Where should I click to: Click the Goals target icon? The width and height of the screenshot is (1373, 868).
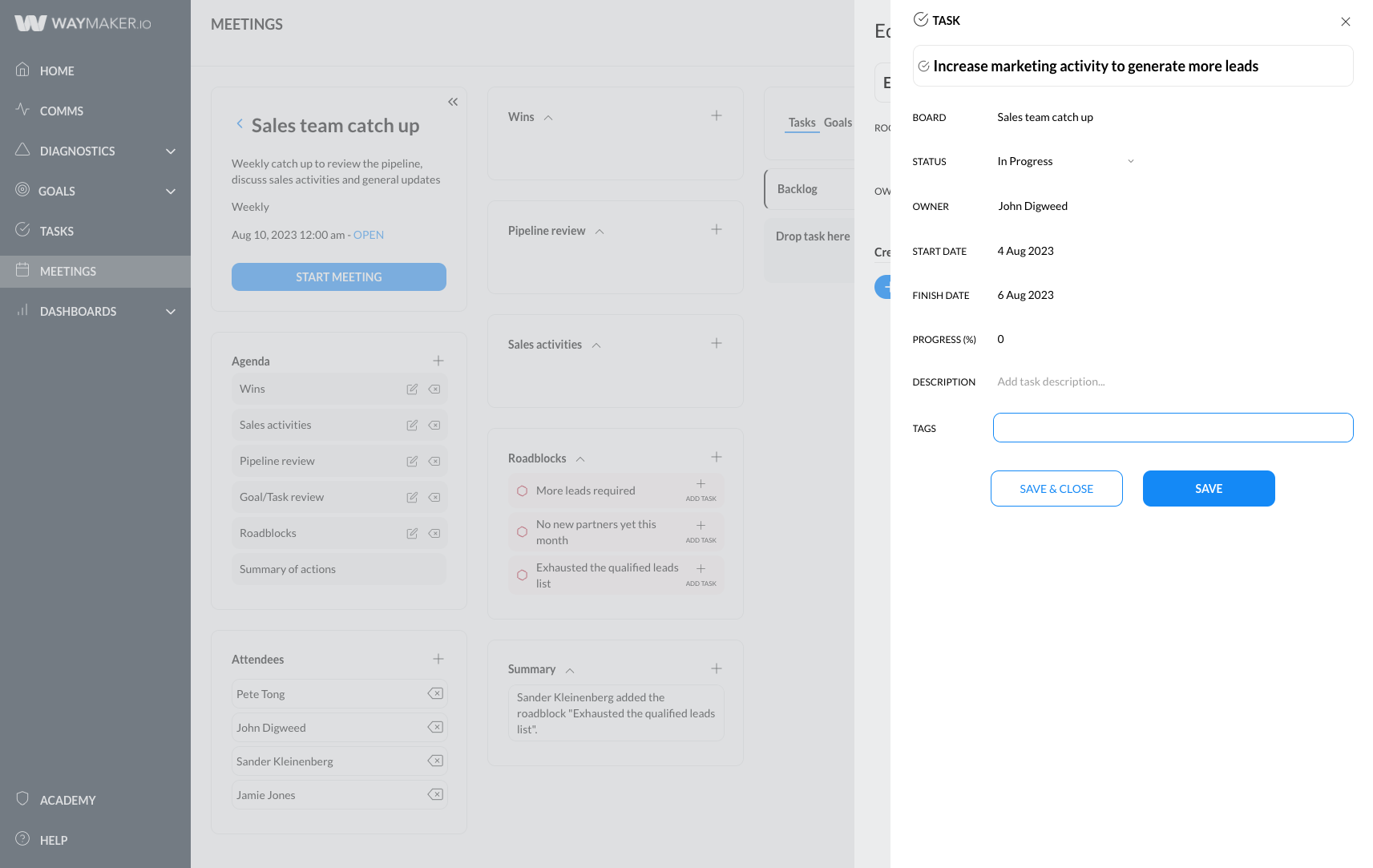[x=22, y=189]
